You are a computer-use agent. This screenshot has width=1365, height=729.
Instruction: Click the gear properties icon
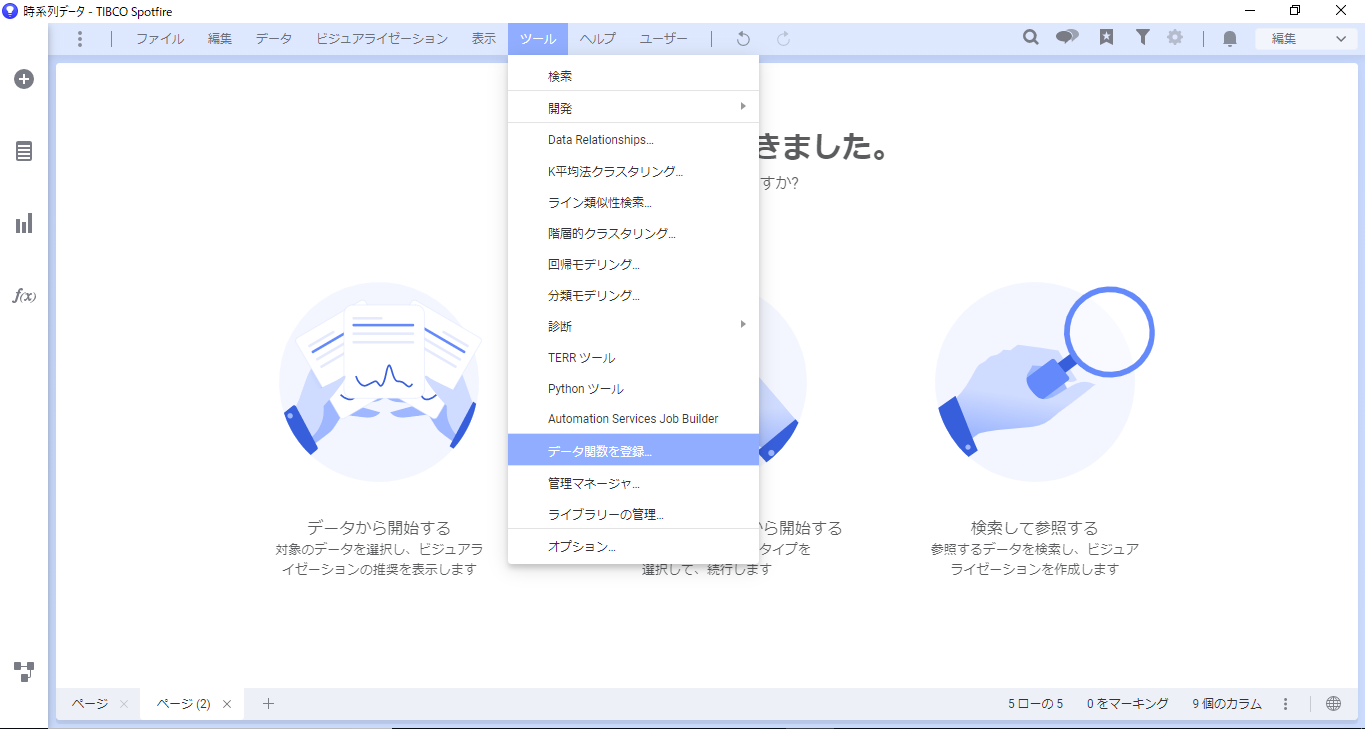(1175, 38)
